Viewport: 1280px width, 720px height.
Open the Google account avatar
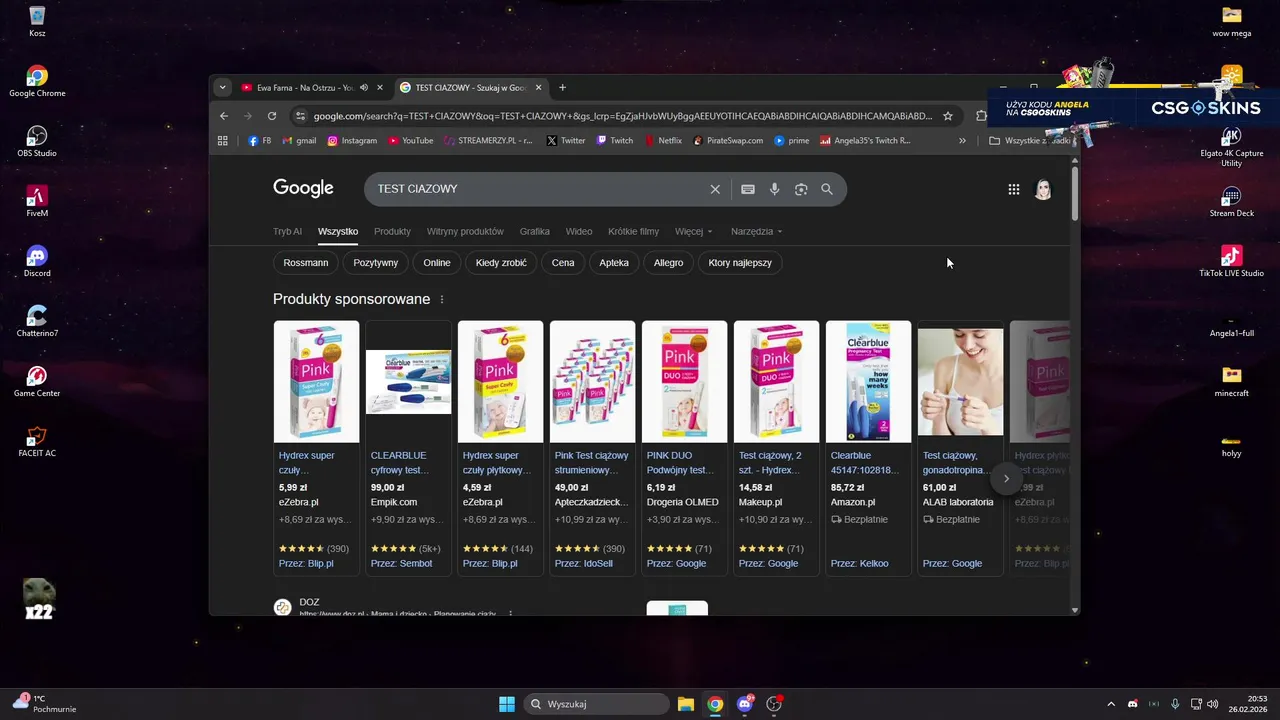pos(1043,189)
